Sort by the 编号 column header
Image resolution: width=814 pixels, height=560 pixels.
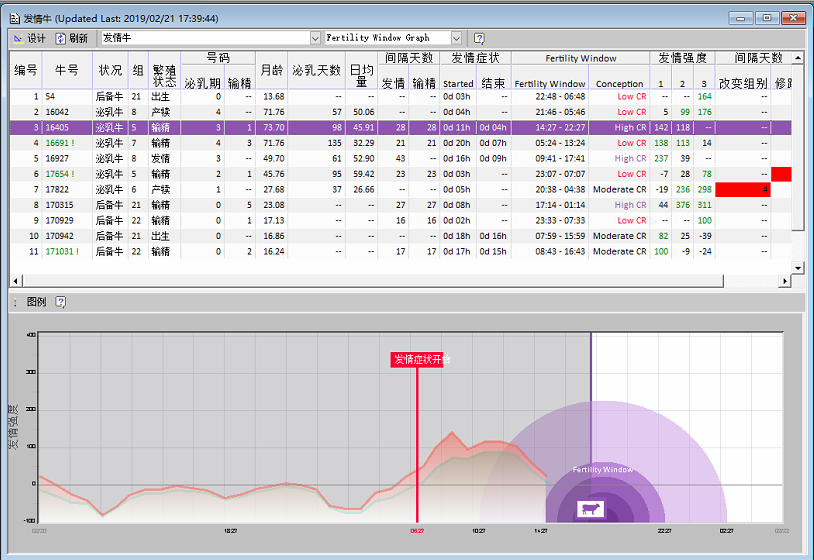point(26,70)
